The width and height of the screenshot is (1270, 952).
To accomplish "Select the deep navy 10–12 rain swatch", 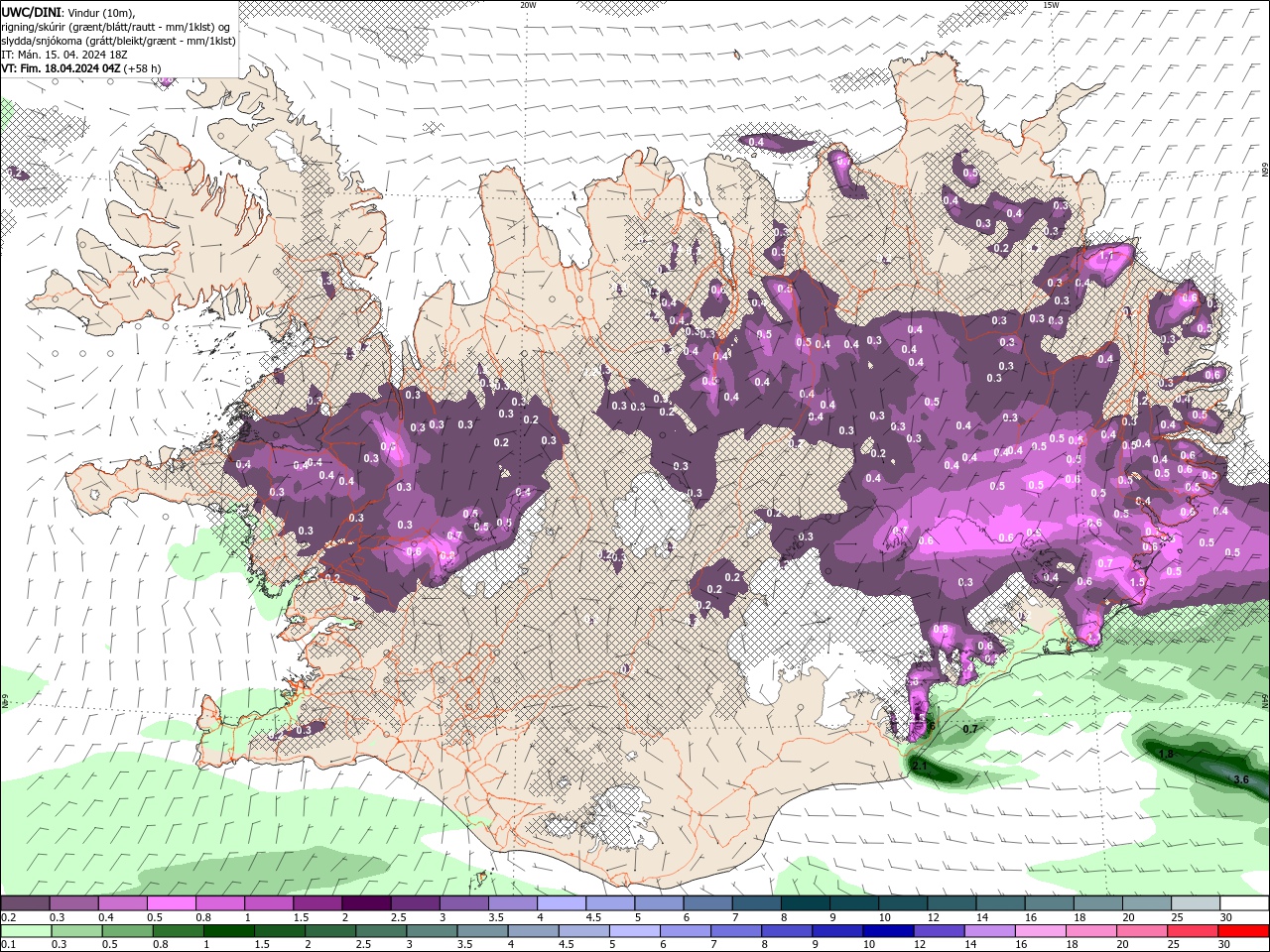I will click(x=889, y=930).
